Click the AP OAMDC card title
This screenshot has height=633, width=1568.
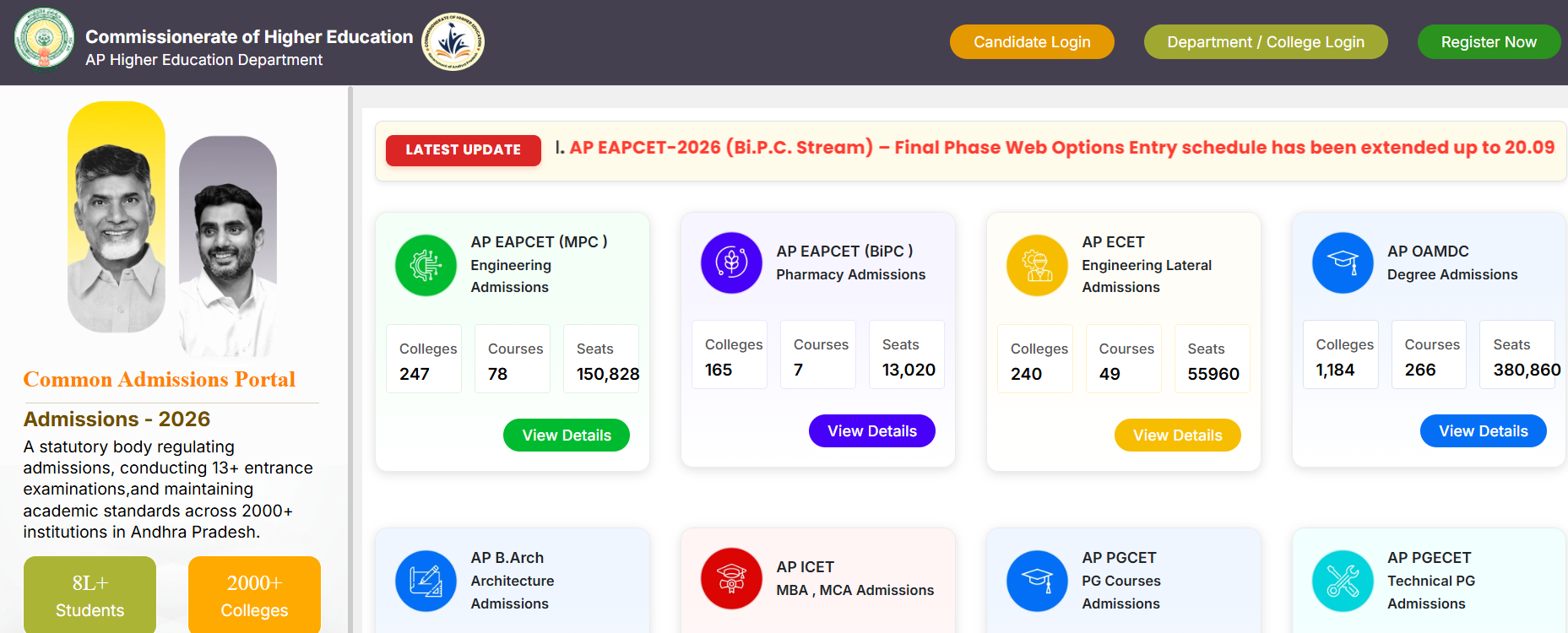[x=1428, y=252]
